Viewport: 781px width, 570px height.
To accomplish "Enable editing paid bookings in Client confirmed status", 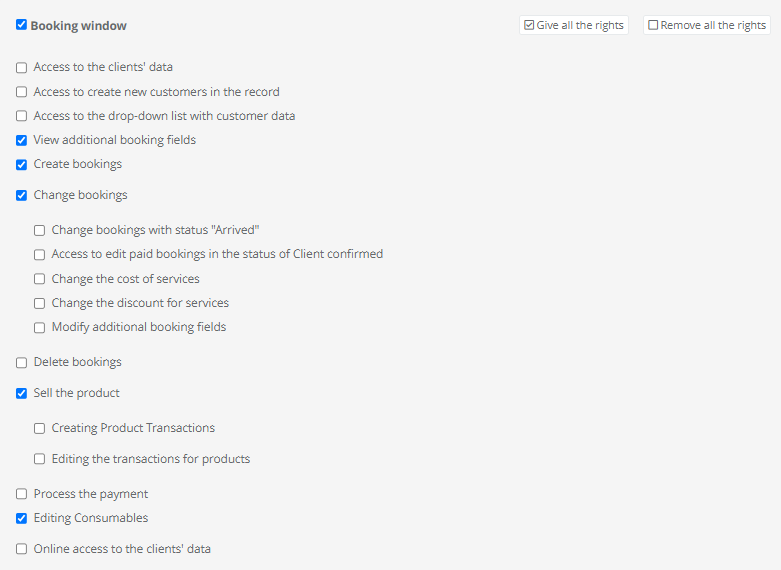I will pyautogui.click(x=40, y=254).
